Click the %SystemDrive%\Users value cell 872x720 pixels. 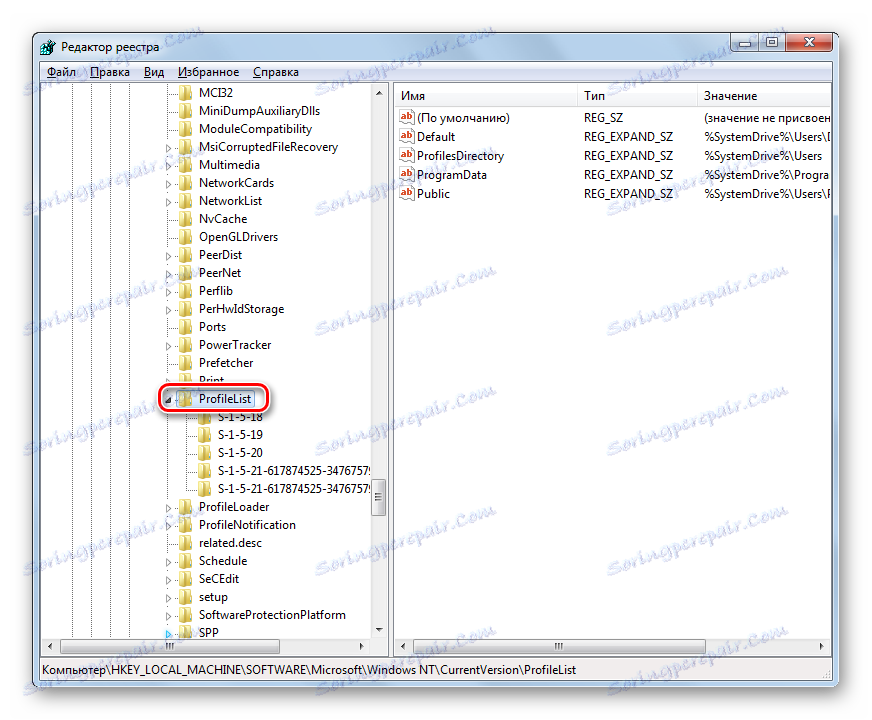pyautogui.click(x=763, y=156)
